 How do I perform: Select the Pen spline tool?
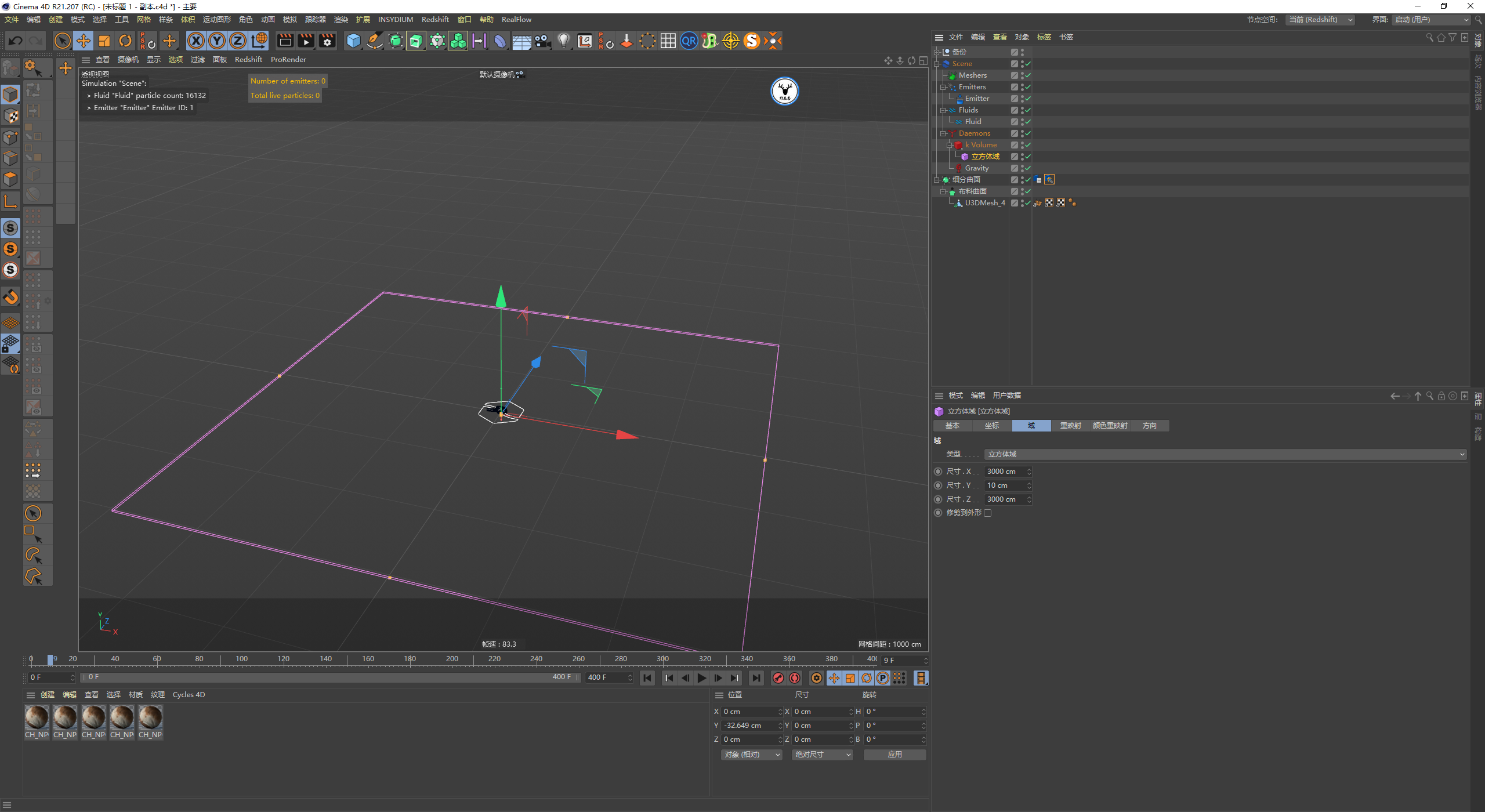(375, 41)
